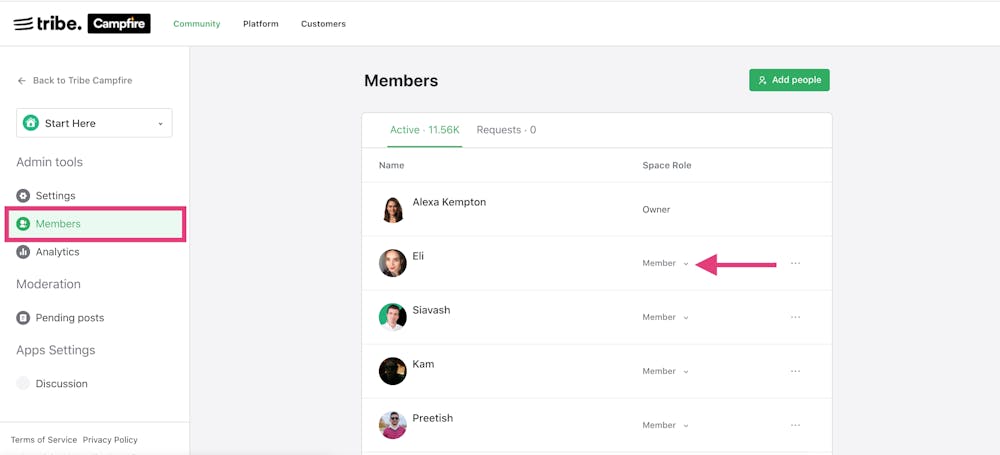This screenshot has width=1000, height=455.
Task: Click Alexa Kempton's avatar thumbnail
Action: 393,210
